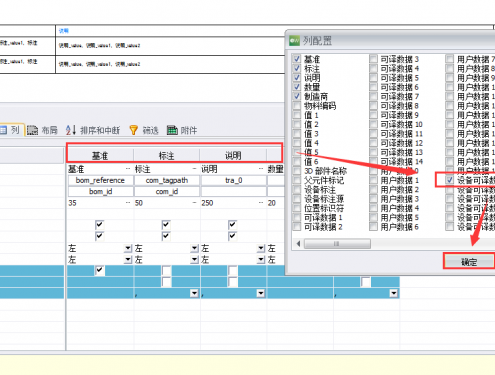
Task: Uncheck the checkbox in highlighted row under 基准
Action: pyautogui.click(x=100, y=270)
